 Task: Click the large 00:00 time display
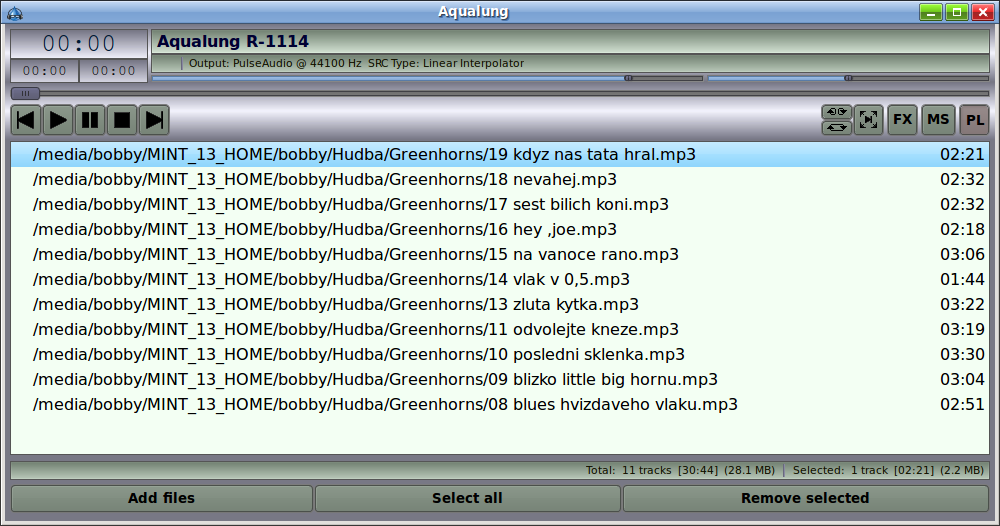coord(79,44)
